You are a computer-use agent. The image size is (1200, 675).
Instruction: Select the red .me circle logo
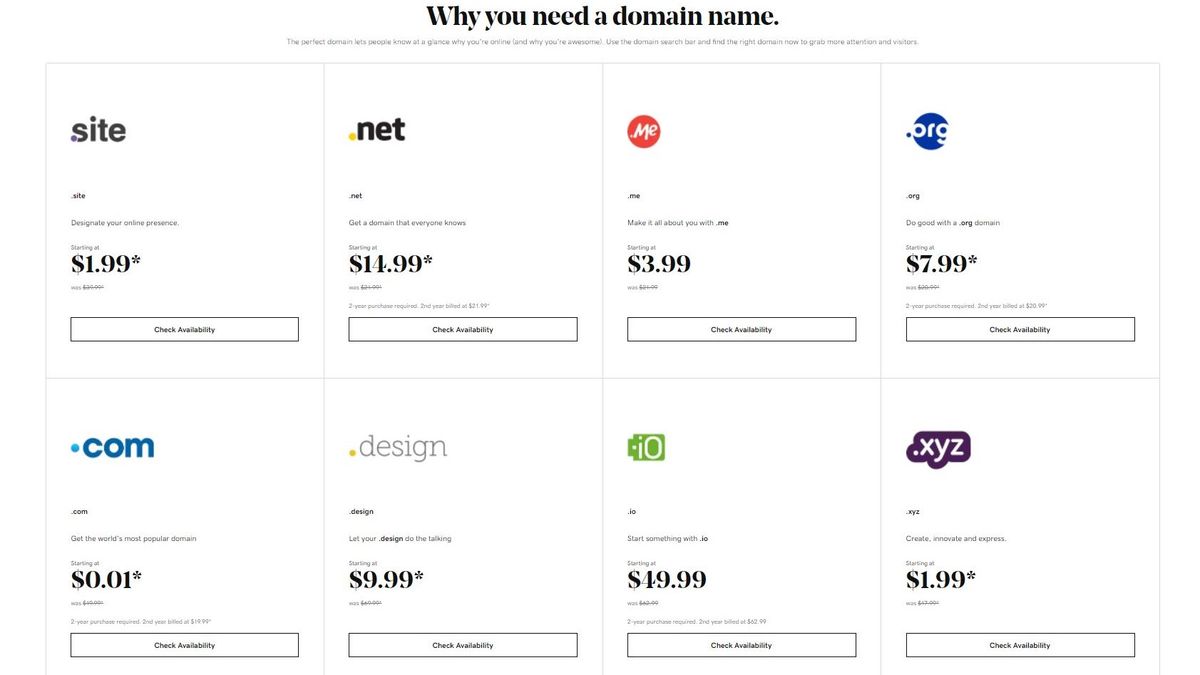(644, 131)
